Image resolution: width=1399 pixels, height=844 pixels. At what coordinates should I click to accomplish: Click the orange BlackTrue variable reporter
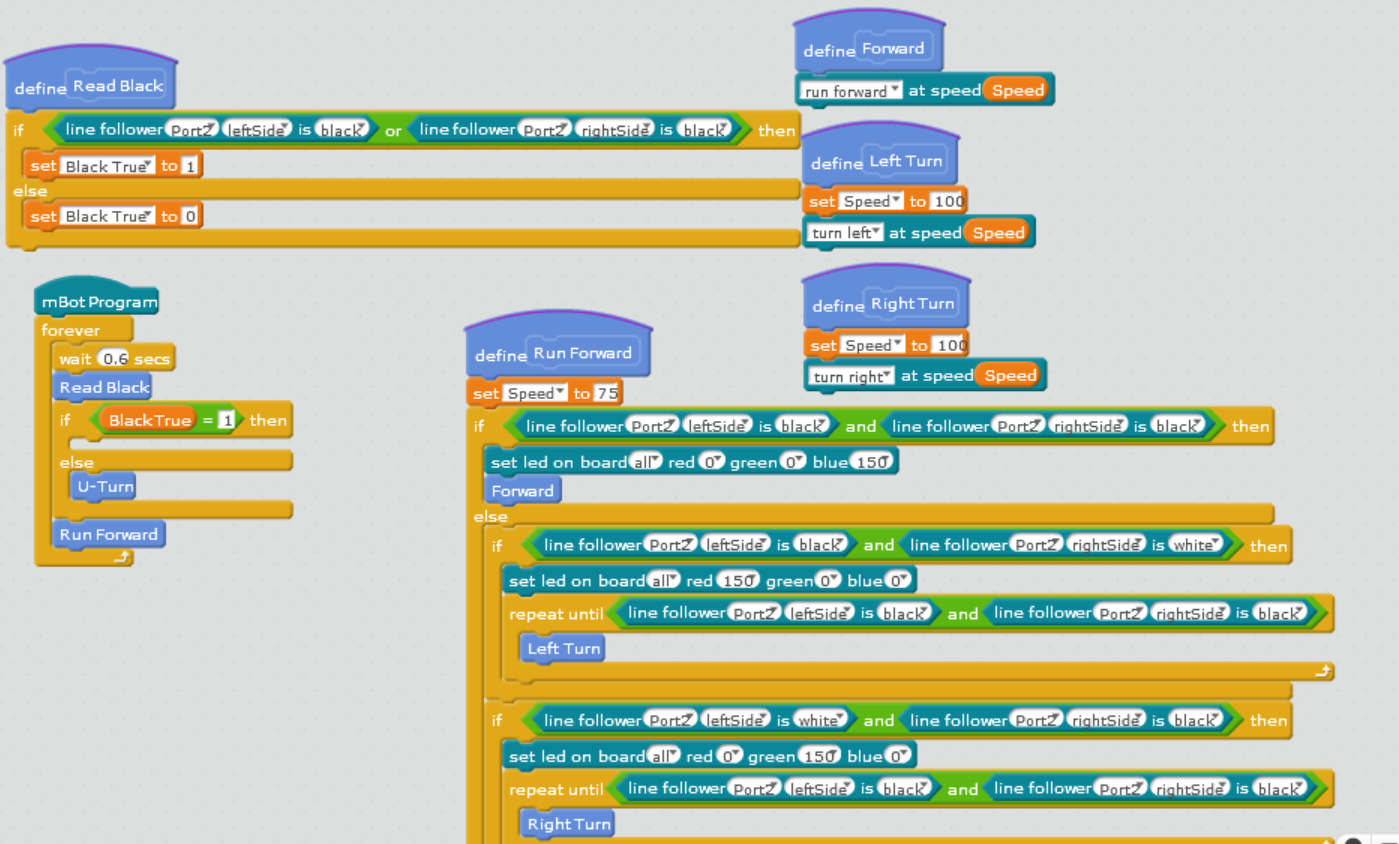(x=149, y=421)
